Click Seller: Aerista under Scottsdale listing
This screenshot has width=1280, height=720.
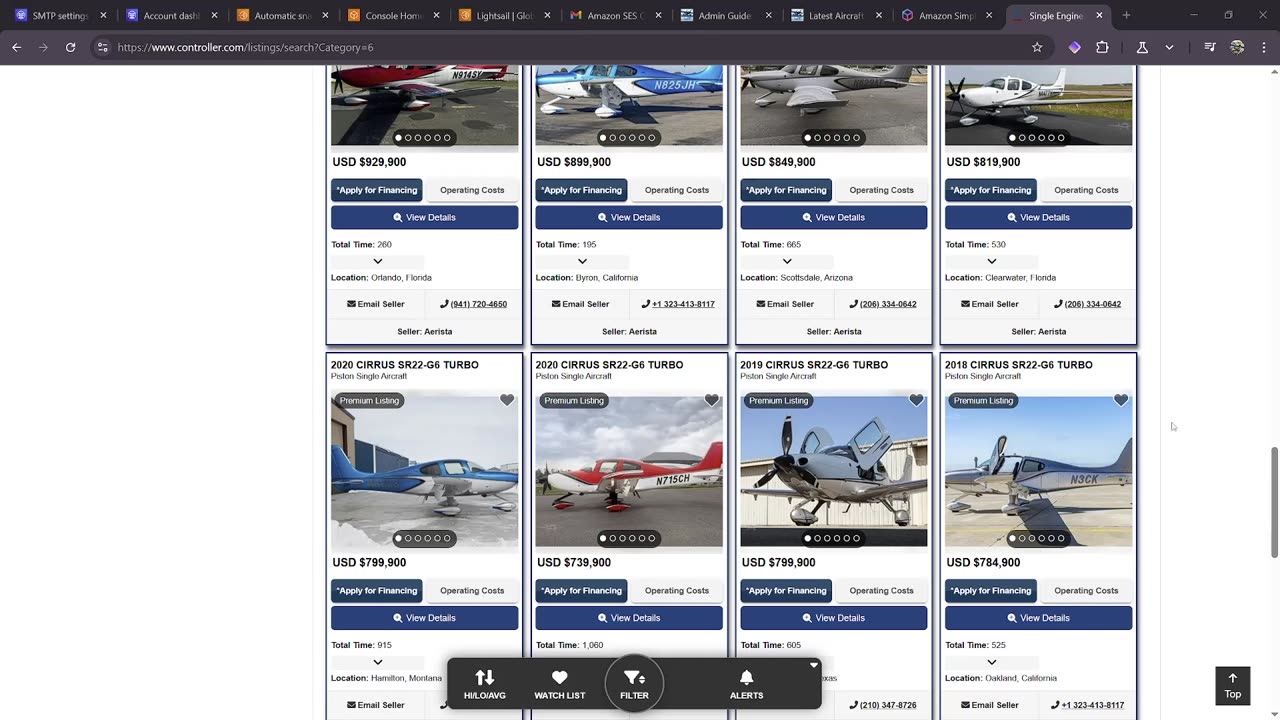834,332
